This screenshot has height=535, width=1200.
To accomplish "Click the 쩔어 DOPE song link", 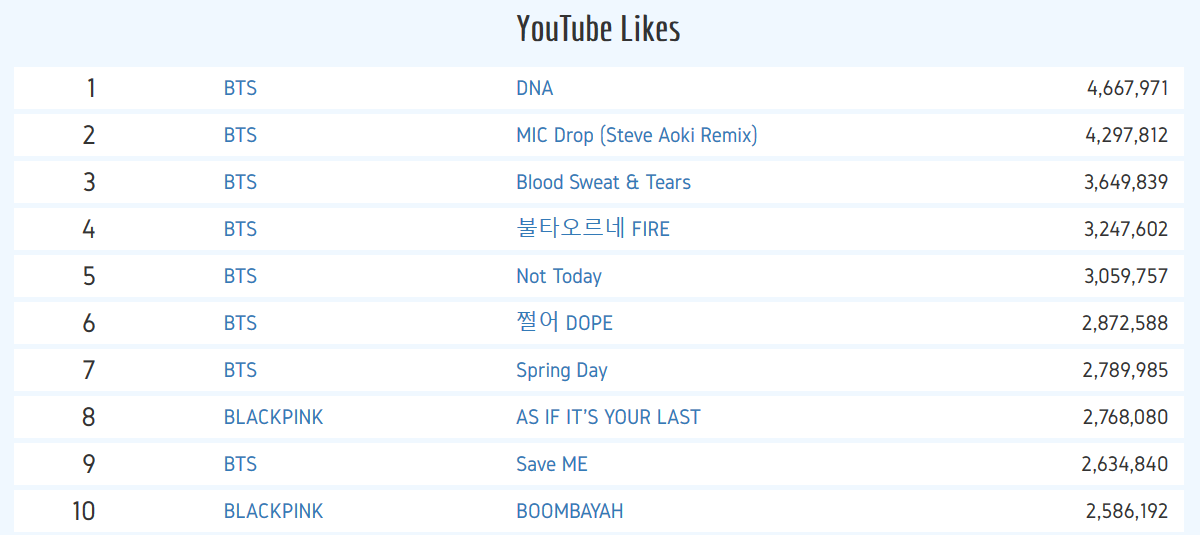I will [564, 323].
